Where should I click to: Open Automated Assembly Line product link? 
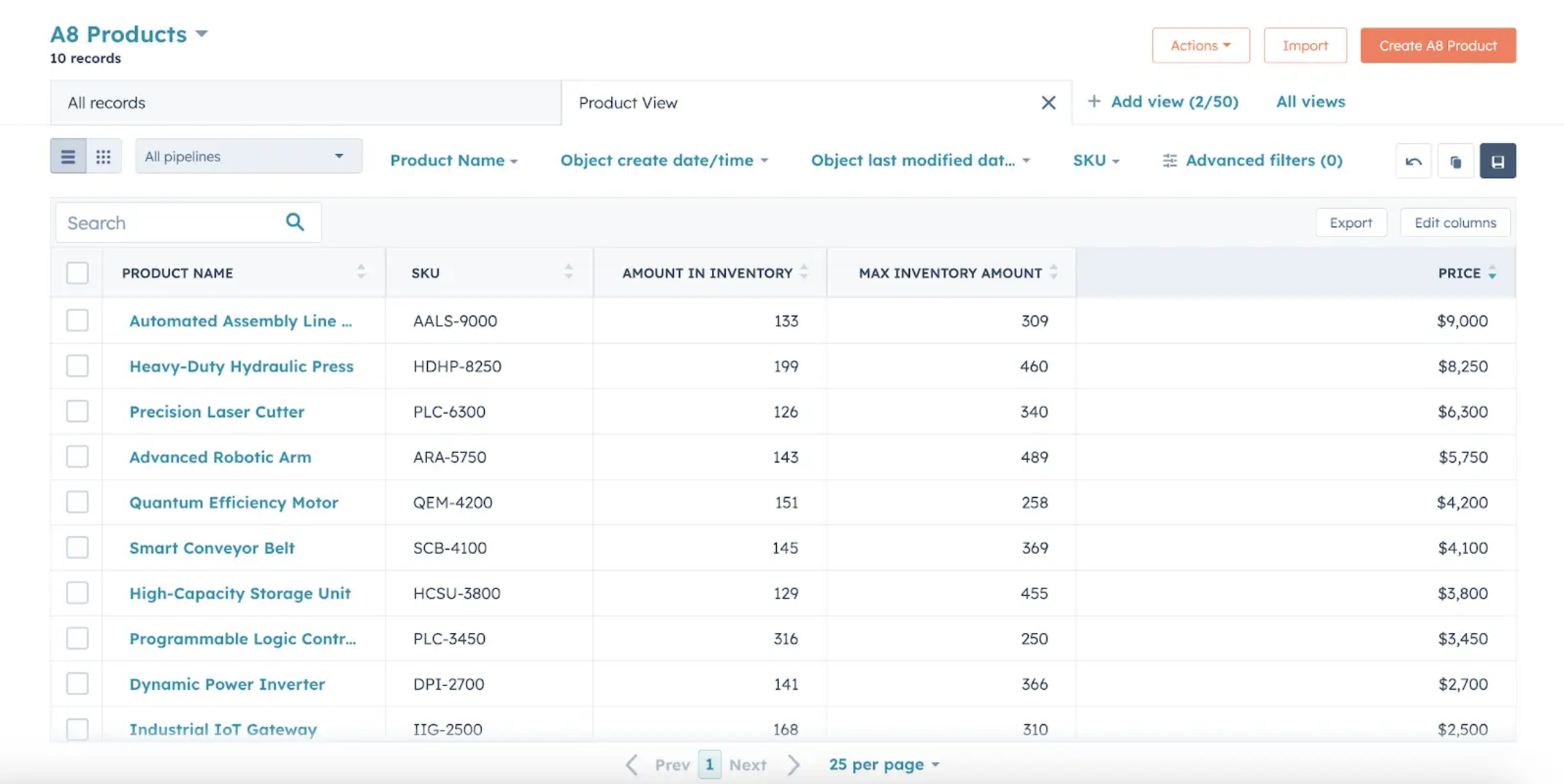[240, 320]
